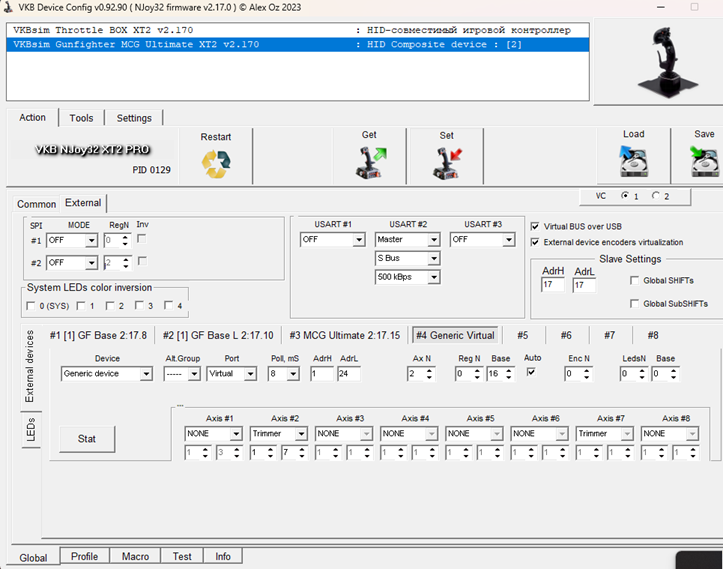Toggle SPI #1 Inv checkbox
This screenshot has width=723, height=569.
pyautogui.click(x=142, y=239)
